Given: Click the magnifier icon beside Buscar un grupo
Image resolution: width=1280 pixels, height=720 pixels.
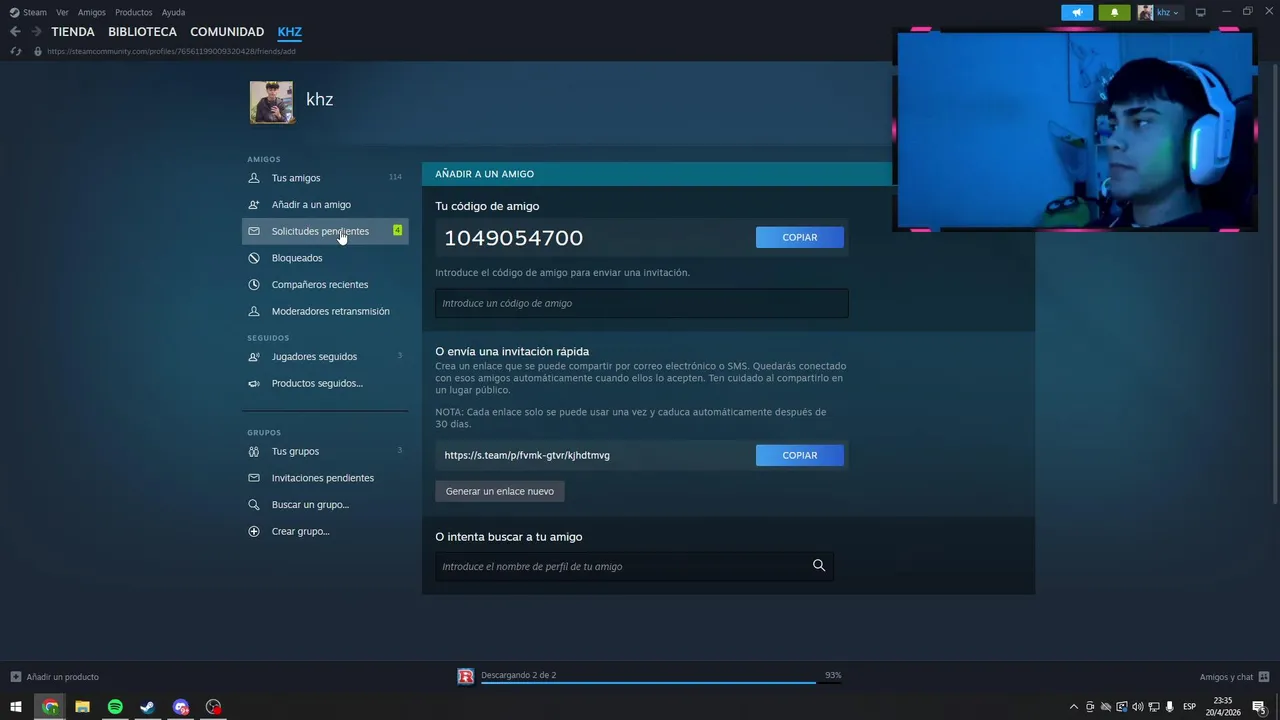Looking at the screenshot, I should 254,505.
